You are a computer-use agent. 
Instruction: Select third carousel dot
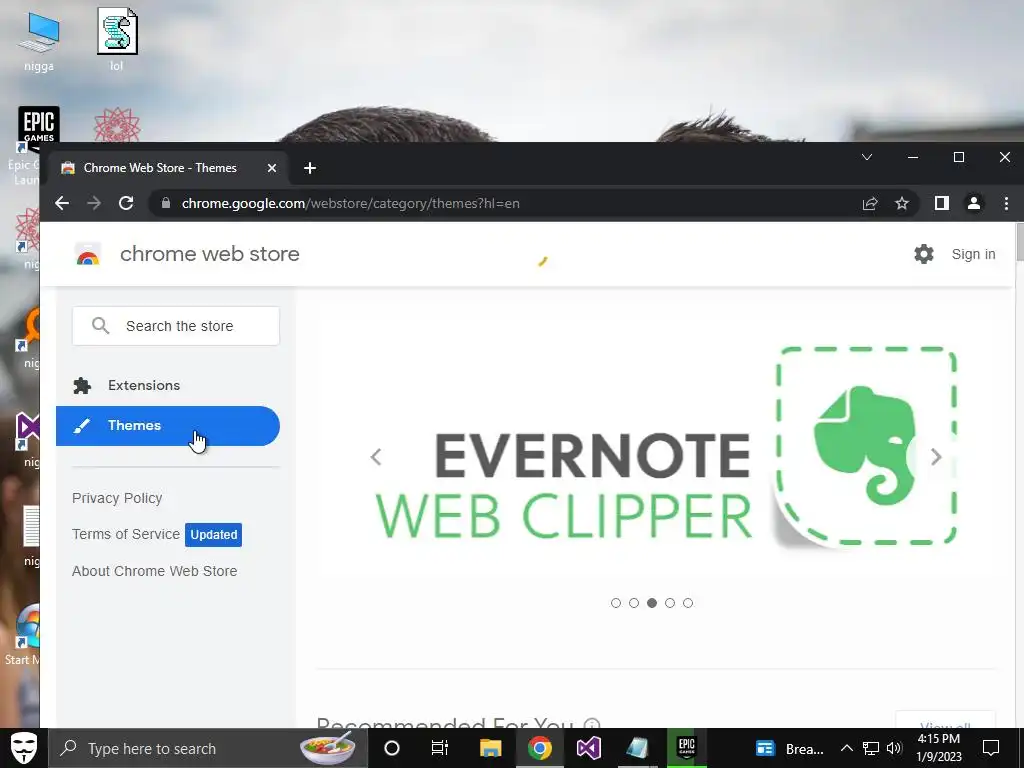(x=652, y=603)
